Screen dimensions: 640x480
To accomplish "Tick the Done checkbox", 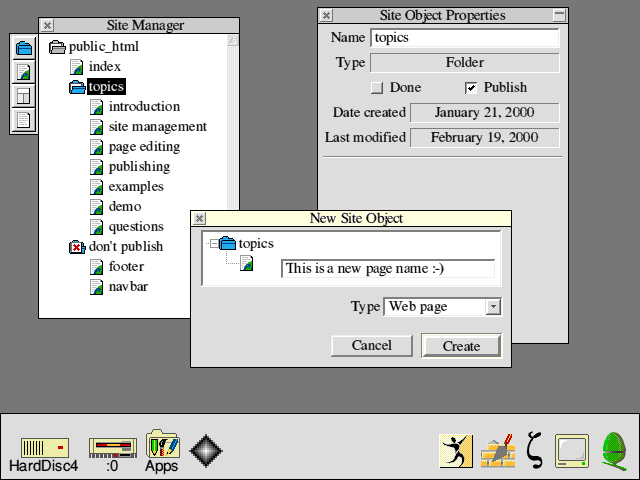I will [x=377, y=88].
